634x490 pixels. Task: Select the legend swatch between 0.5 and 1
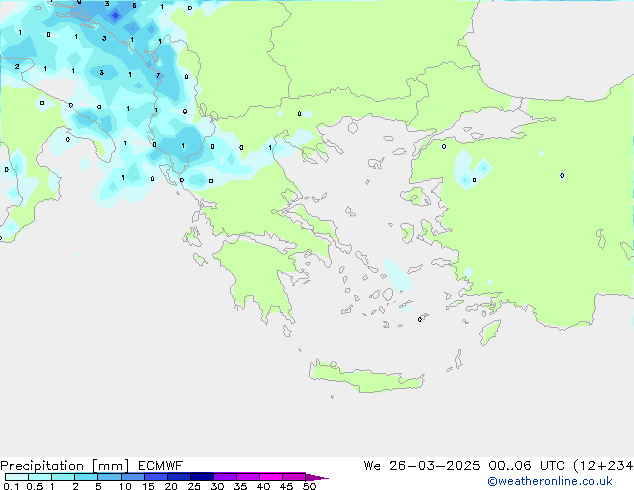click(x=40, y=477)
